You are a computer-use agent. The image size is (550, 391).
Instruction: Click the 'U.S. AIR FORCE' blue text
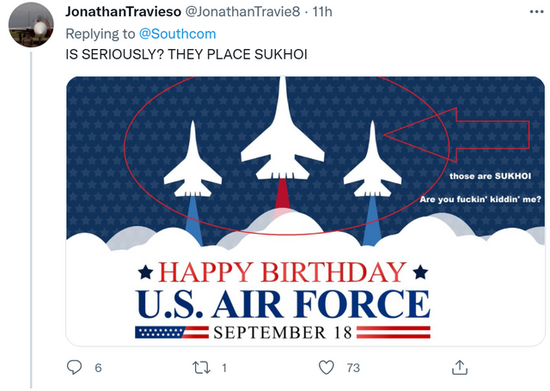283,304
